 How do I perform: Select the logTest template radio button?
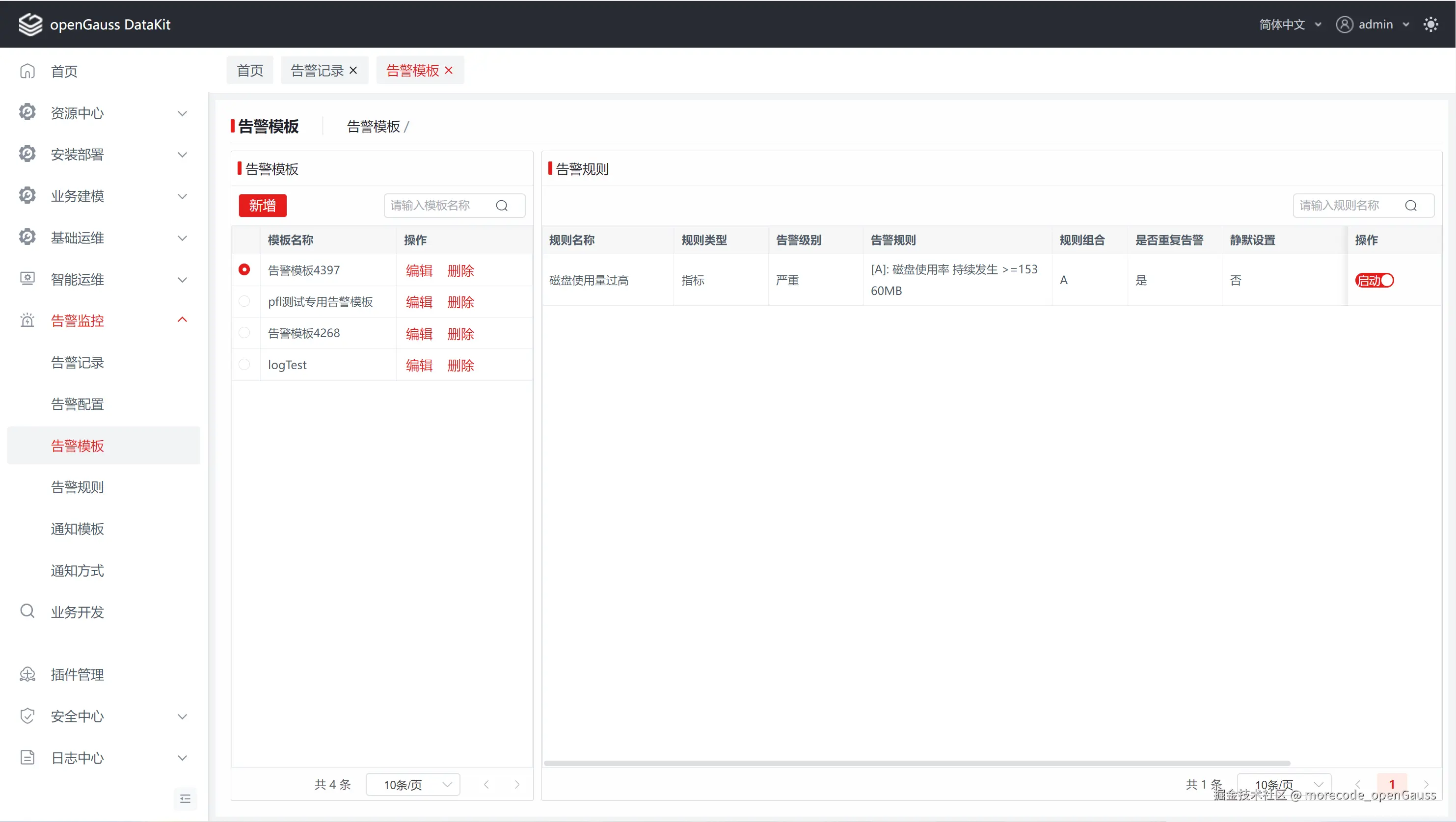tap(244, 365)
